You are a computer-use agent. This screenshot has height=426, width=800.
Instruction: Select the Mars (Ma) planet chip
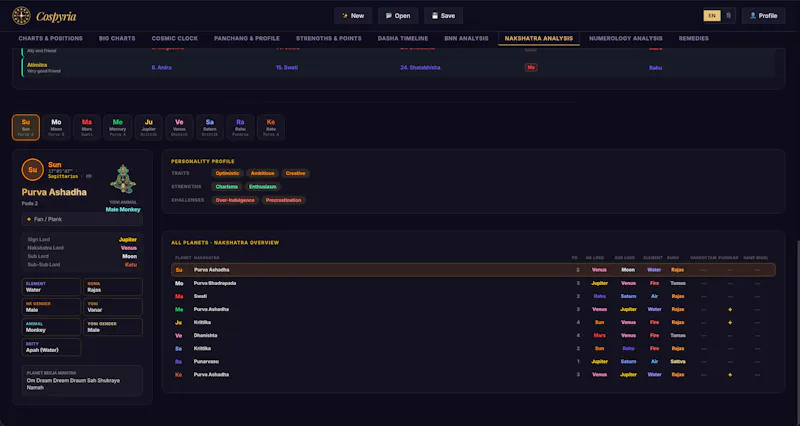click(87, 127)
